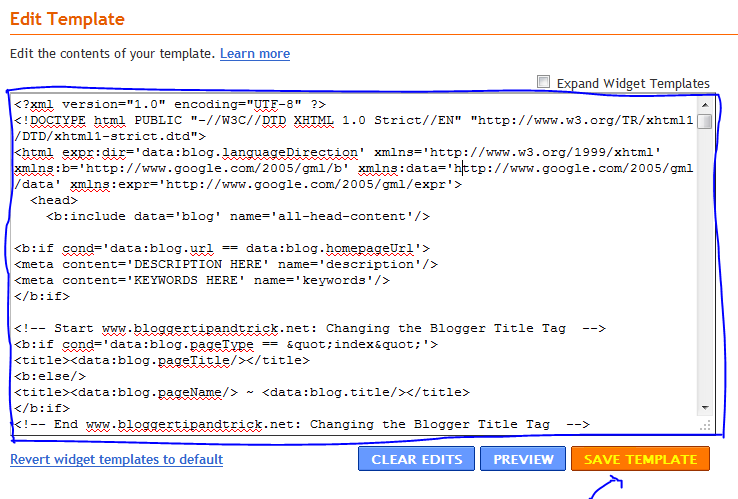Image resolution: width=738 pixels, height=499 pixels.
Task: Click the DOCTYPE html PUBLIC line
Action: point(353,121)
